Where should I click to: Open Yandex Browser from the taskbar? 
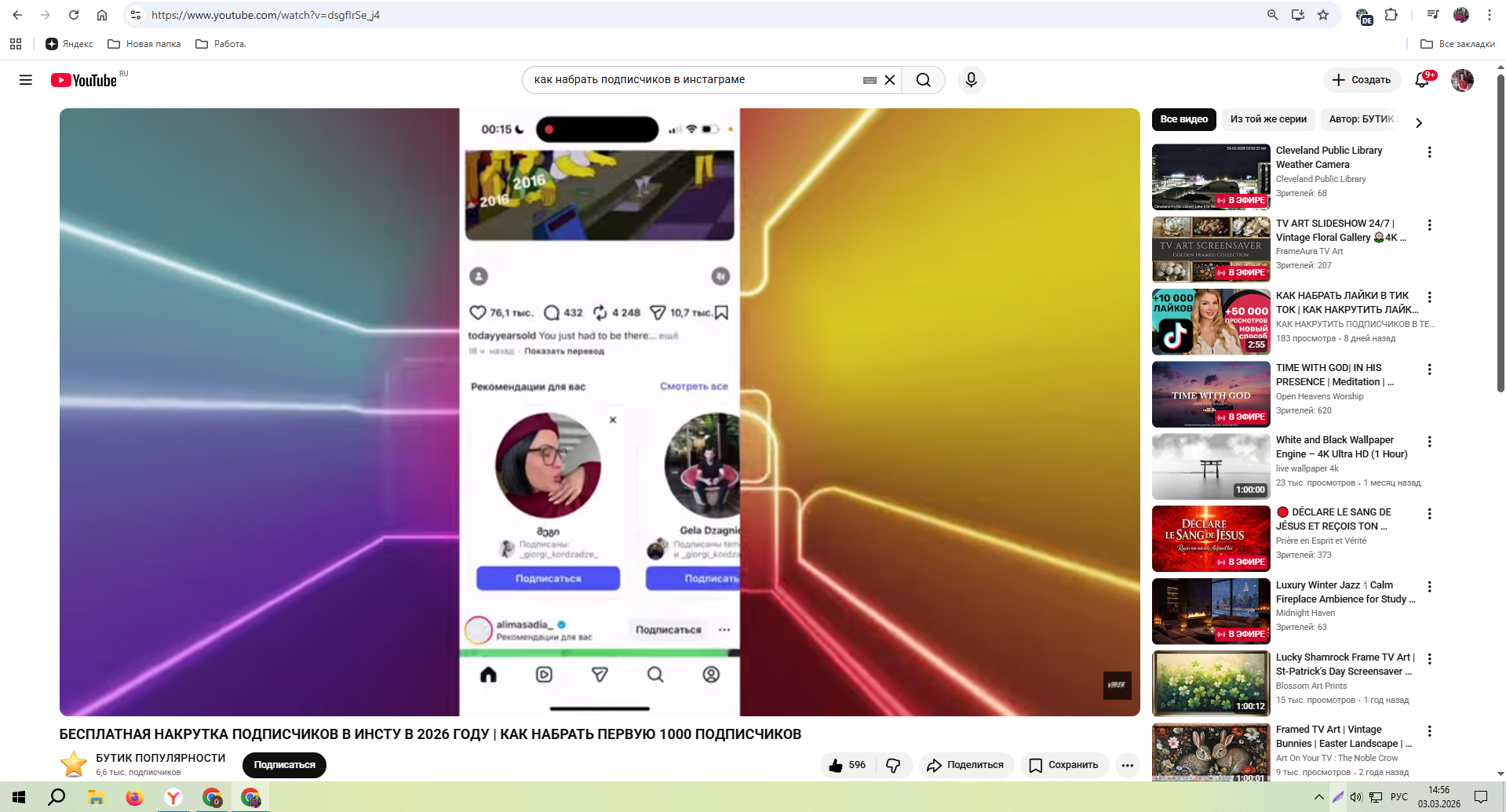coord(173,797)
